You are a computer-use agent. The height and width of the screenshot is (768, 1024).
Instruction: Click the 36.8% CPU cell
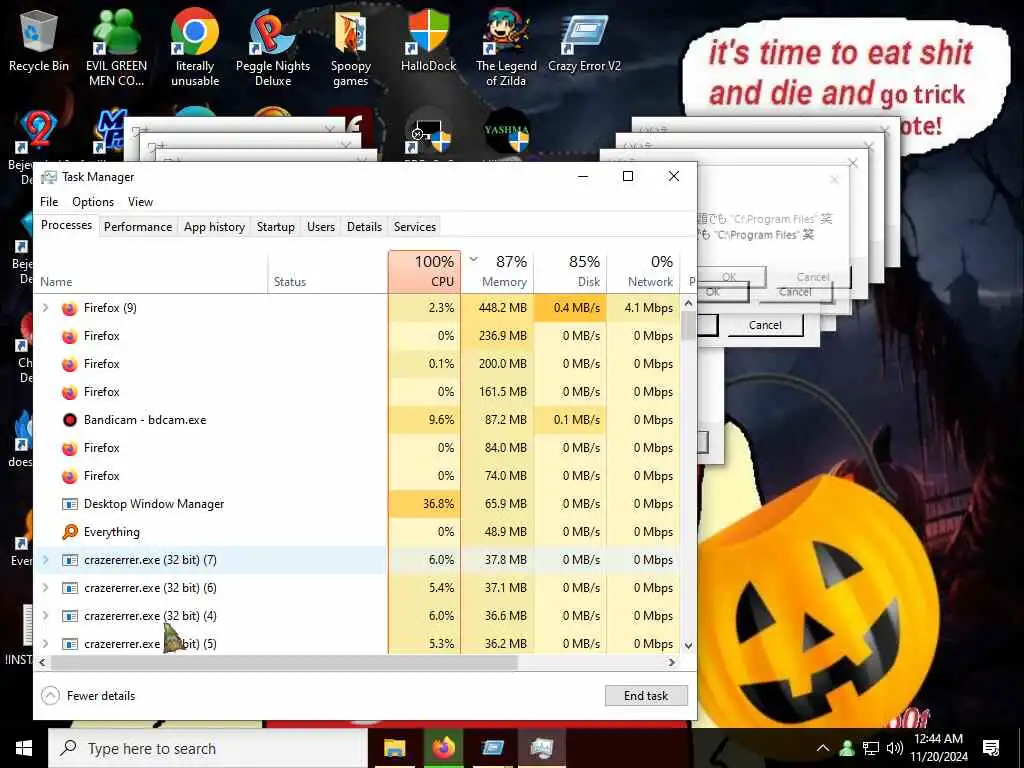click(424, 504)
